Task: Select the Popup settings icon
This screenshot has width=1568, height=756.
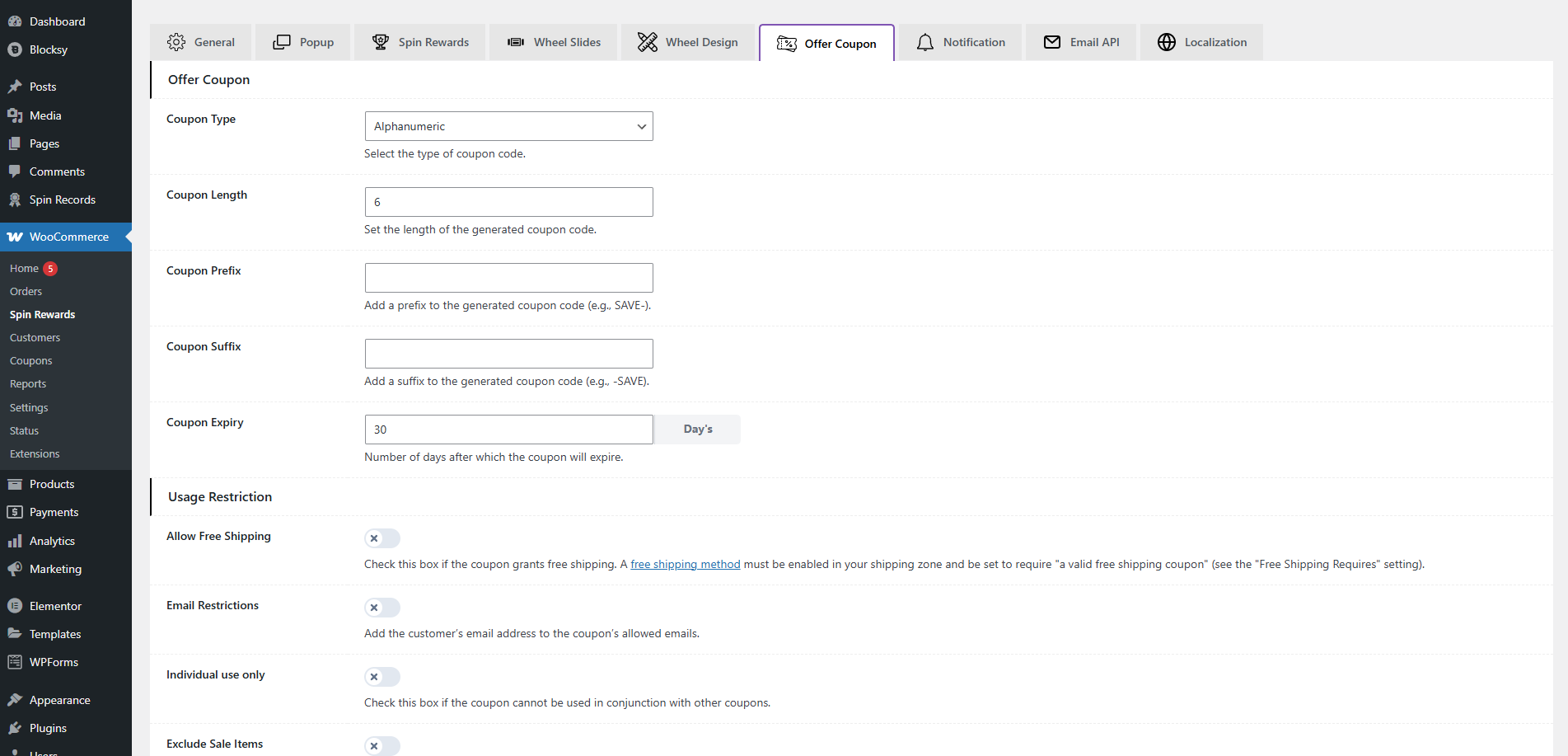Action: click(281, 41)
